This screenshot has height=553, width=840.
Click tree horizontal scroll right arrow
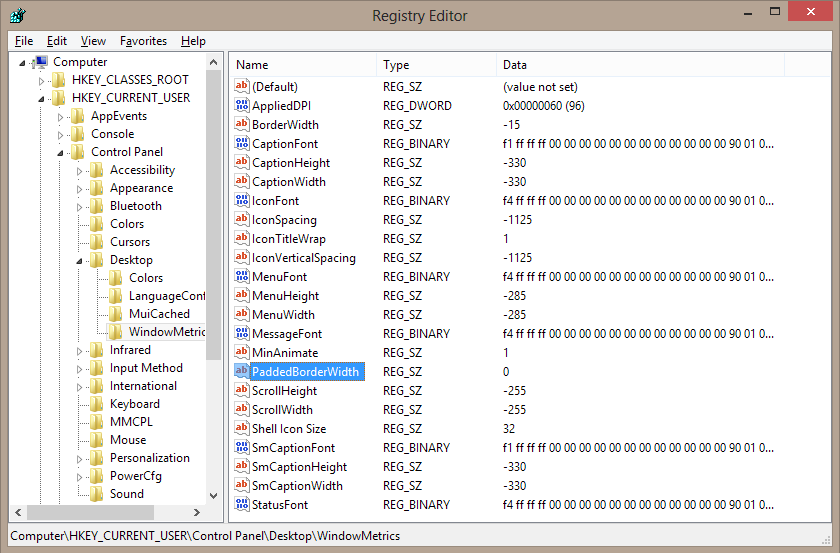point(197,512)
